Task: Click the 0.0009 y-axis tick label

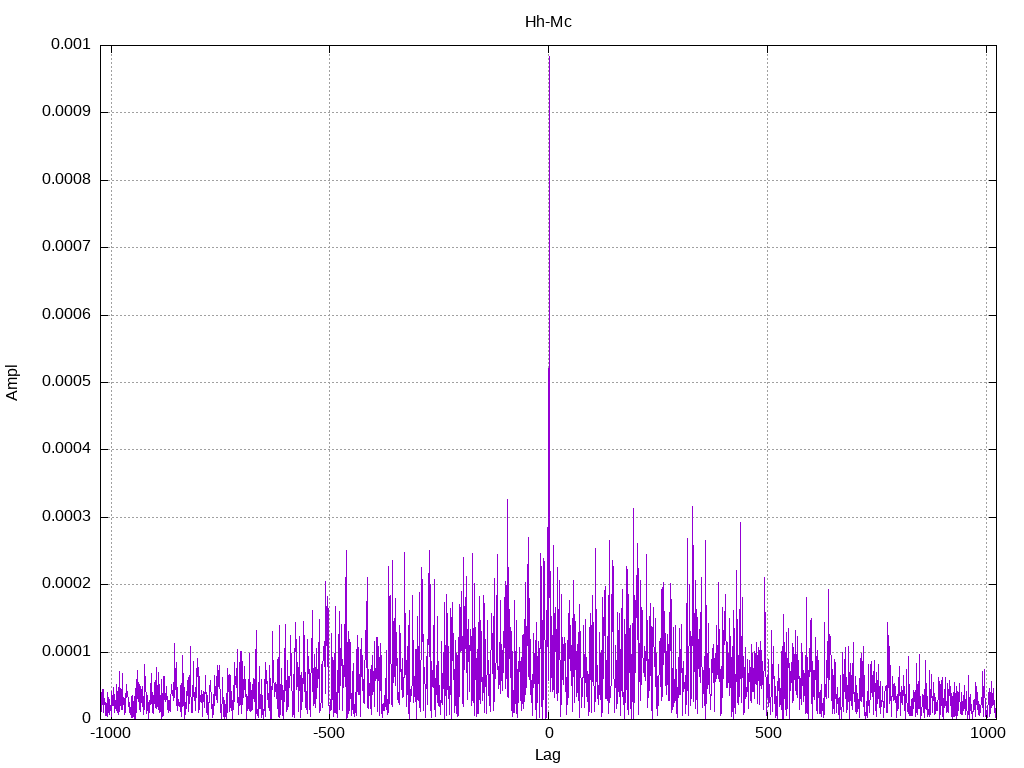Action: click(x=66, y=112)
